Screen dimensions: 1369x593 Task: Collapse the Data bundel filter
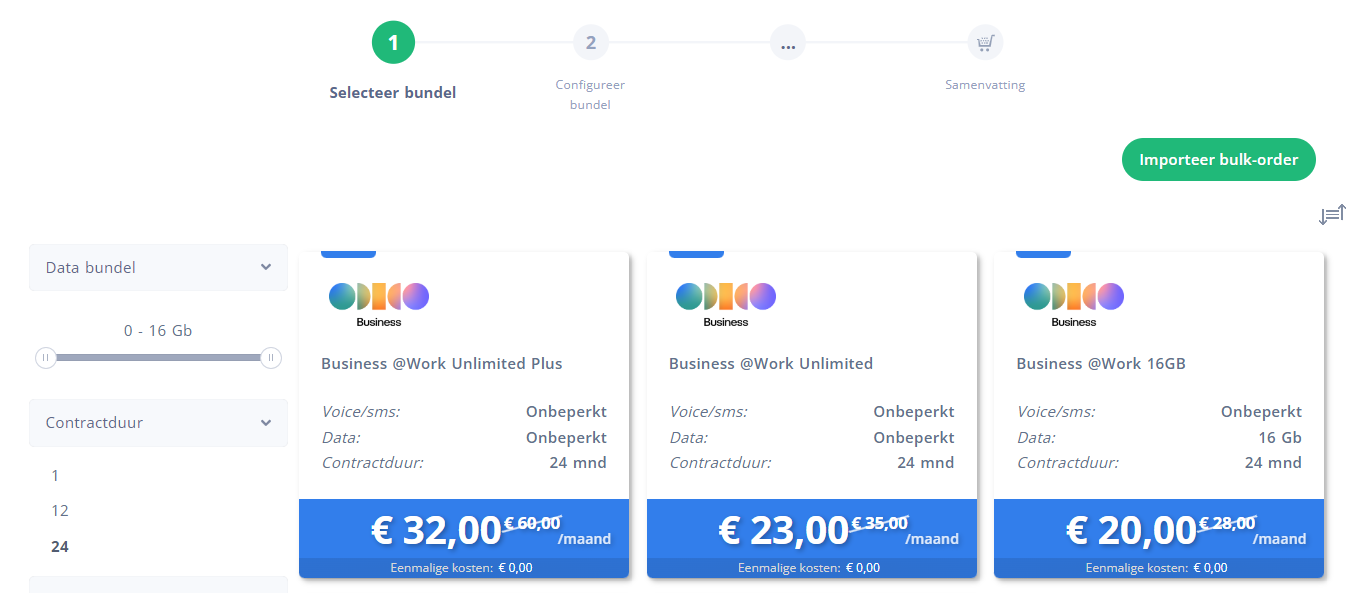(x=158, y=268)
